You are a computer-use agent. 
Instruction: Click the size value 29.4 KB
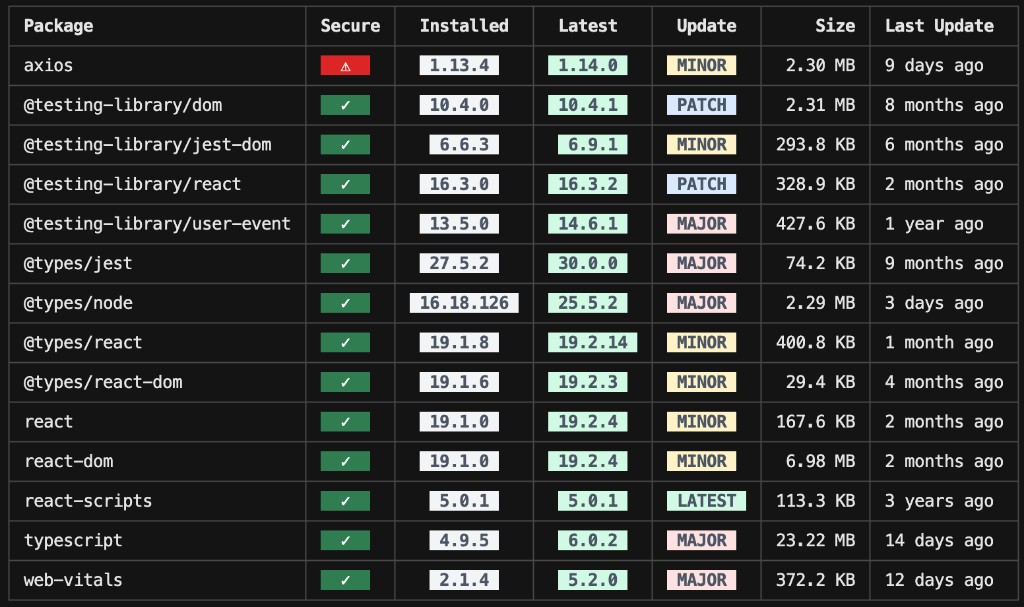[x=820, y=382]
